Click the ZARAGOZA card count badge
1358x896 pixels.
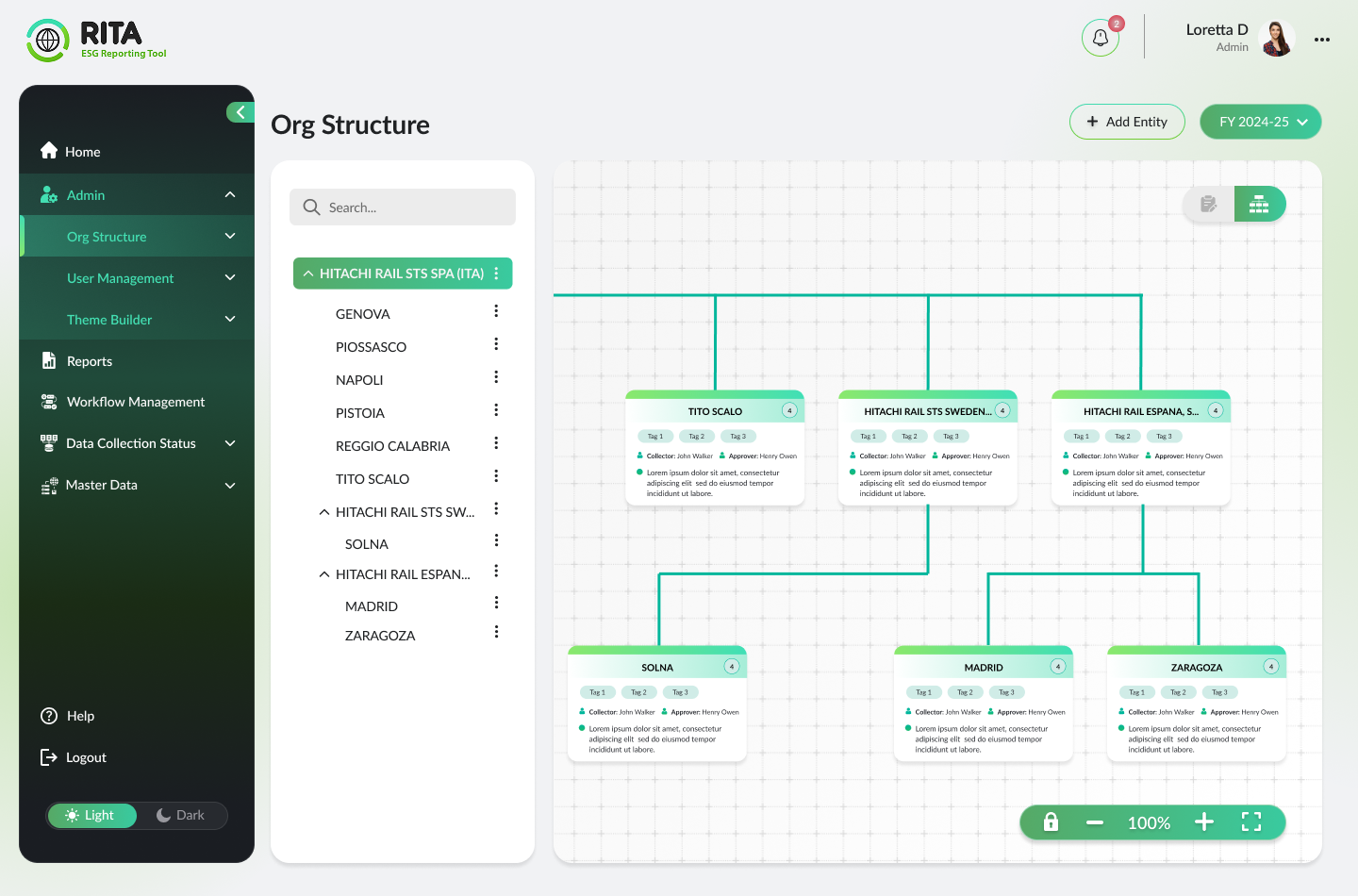[1271, 667]
